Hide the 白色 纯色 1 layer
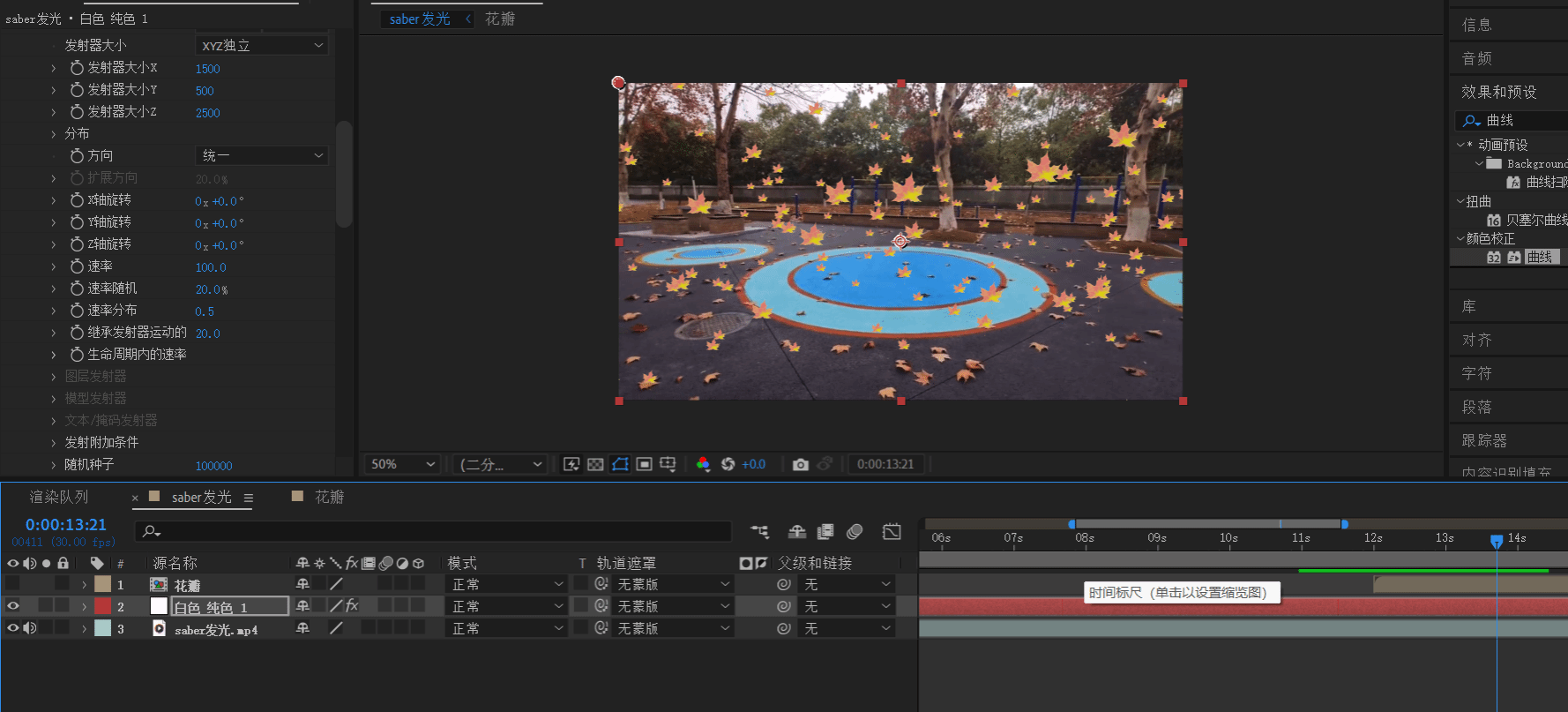Viewport: 1568px width, 712px height. click(12, 606)
